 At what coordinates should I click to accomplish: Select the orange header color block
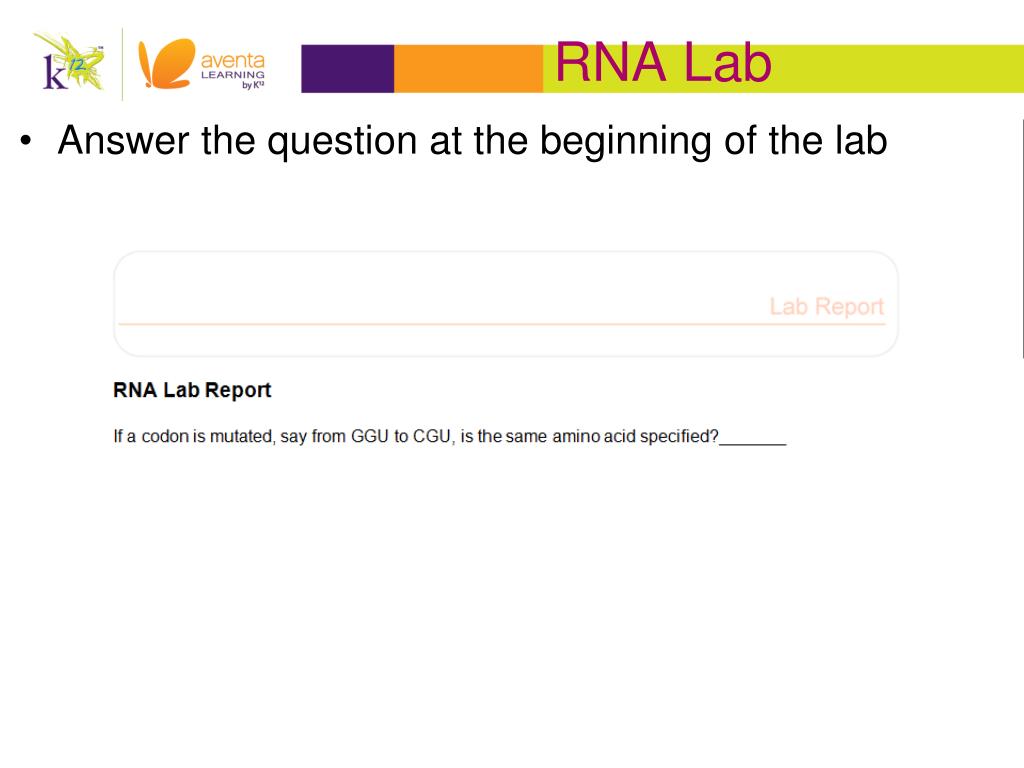(468, 69)
